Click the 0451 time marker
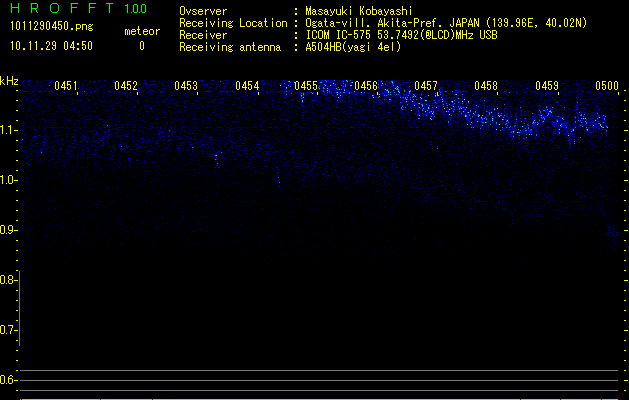Viewport: 629px width, 400px height. pyautogui.click(x=65, y=86)
